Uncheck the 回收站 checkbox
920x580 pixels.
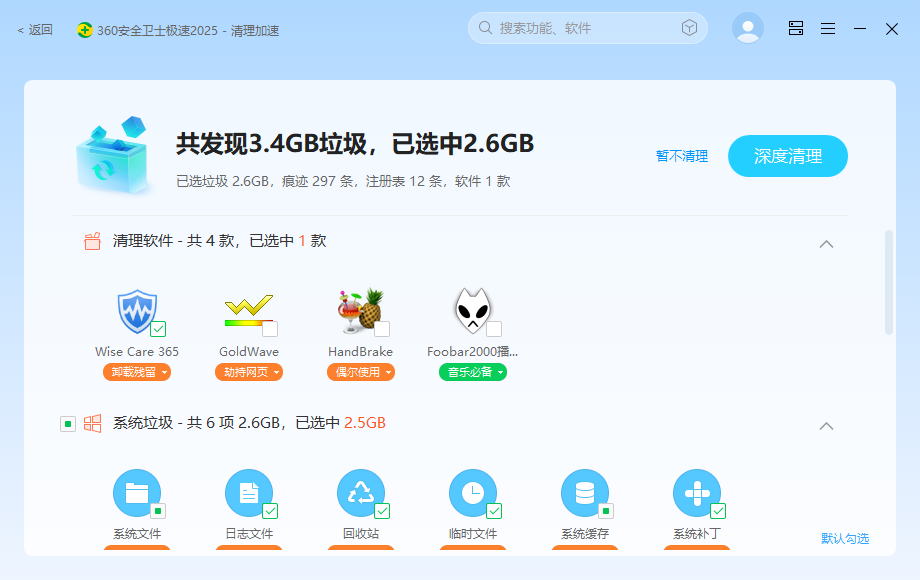(x=382, y=511)
